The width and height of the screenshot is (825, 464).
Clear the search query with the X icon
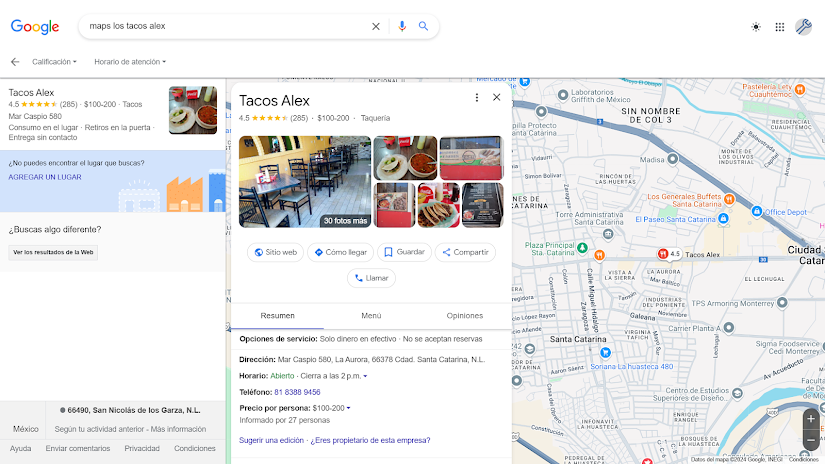tap(376, 26)
